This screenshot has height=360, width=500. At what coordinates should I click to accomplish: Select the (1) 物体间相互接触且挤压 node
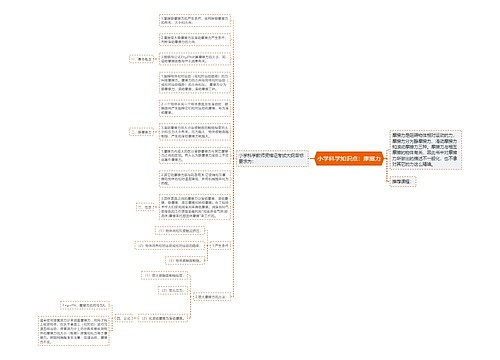click(x=180, y=231)
